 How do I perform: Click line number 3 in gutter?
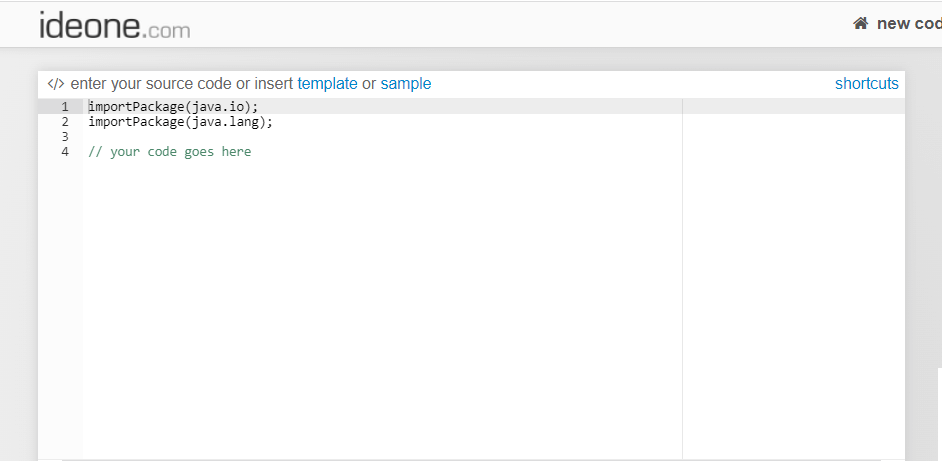click(x=64, y=137)
